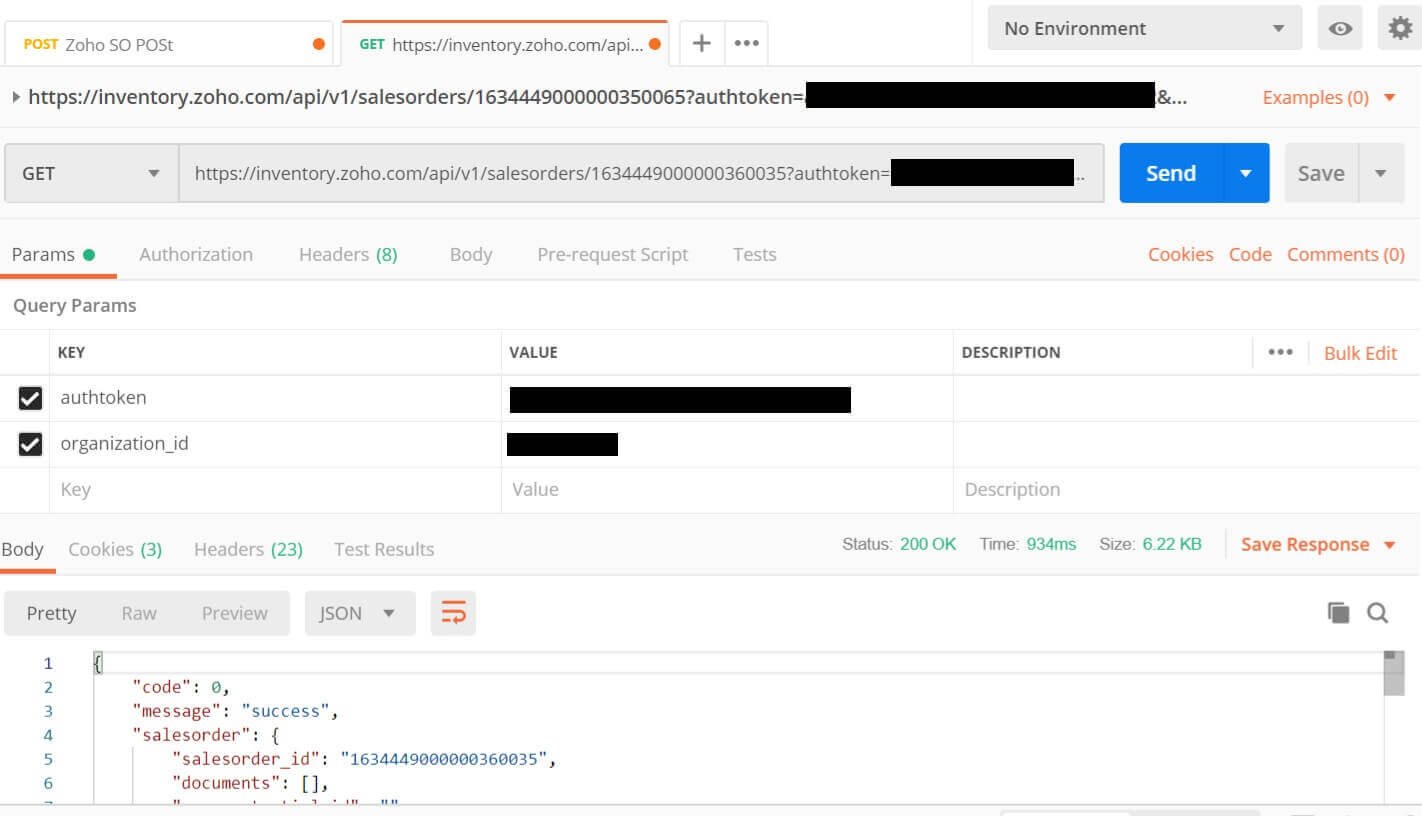
Task: Click the authtoken value cell
Action: click(727, 398)
